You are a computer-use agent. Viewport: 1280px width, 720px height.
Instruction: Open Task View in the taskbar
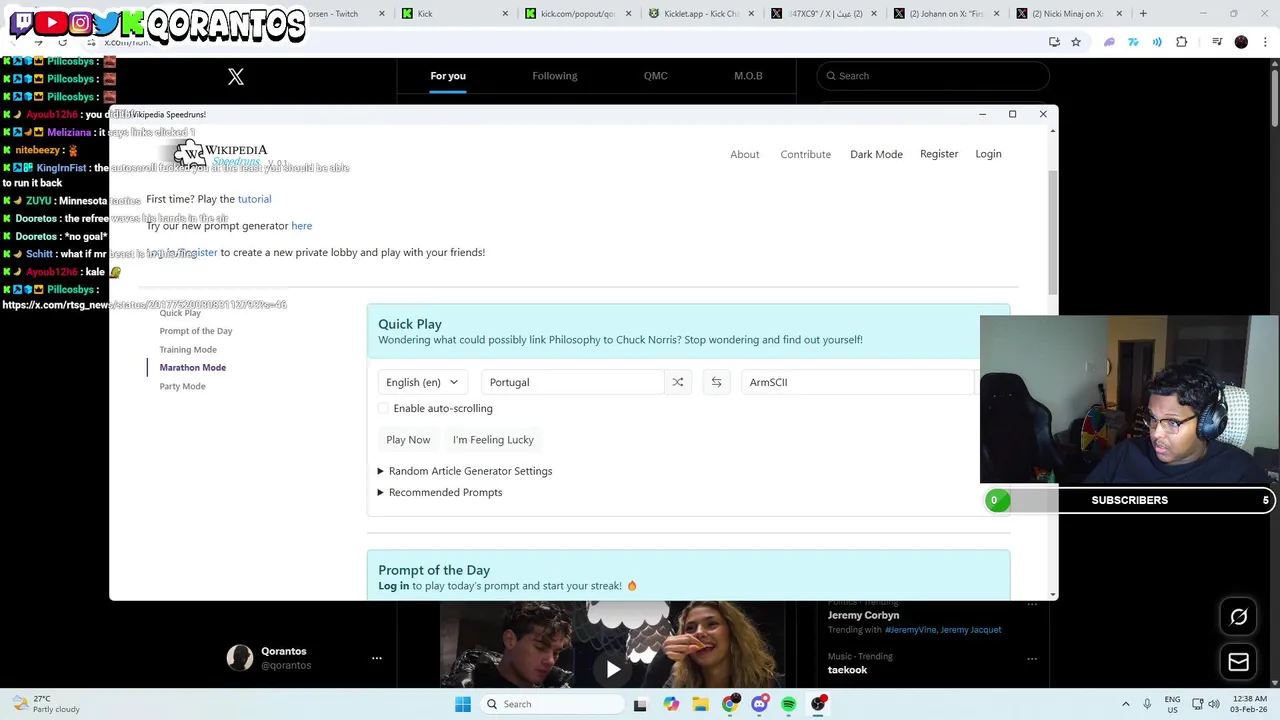[640, 704]
